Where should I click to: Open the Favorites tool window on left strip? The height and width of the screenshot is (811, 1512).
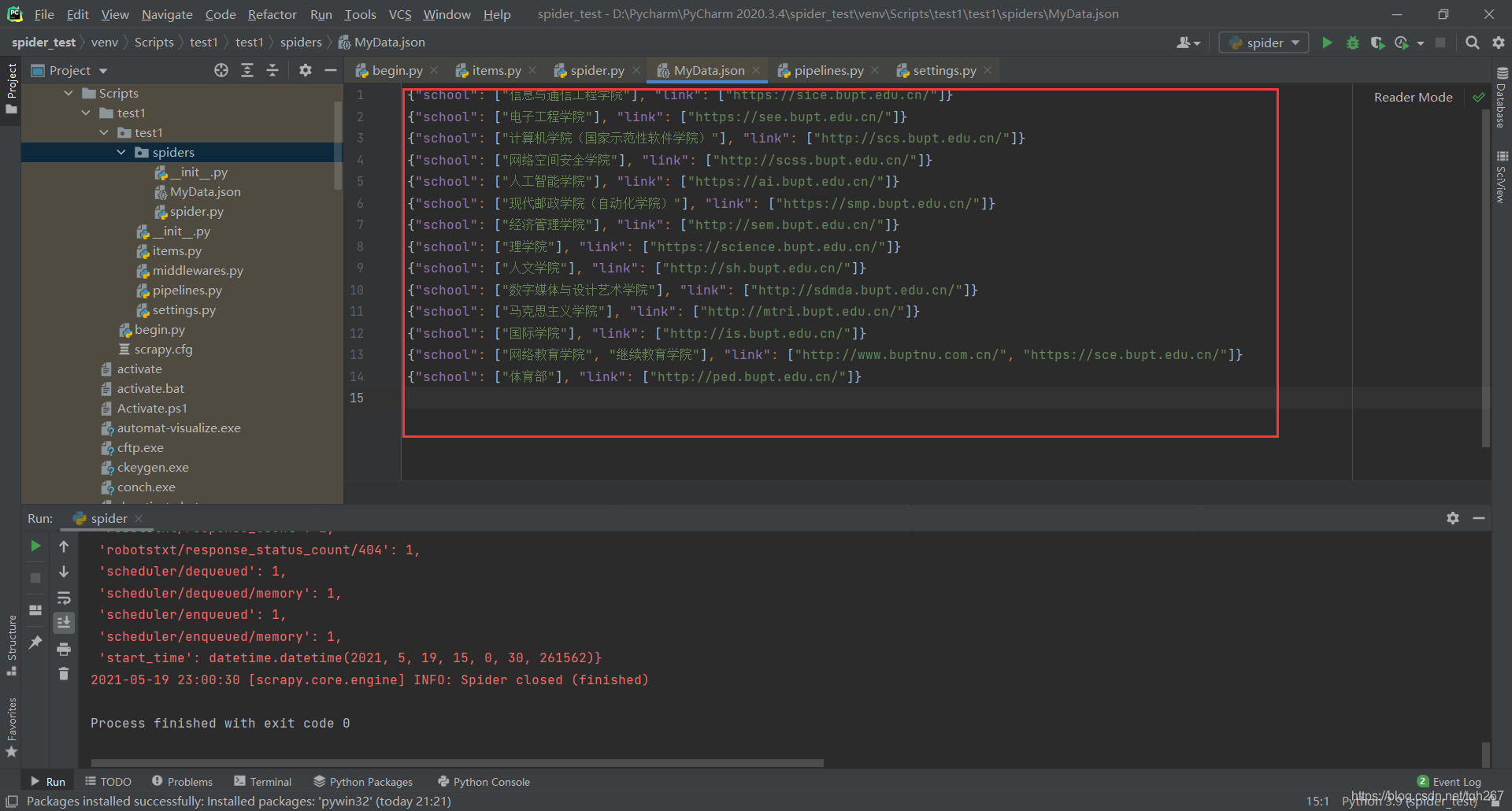pyautogui.click(x=12, y=728)
